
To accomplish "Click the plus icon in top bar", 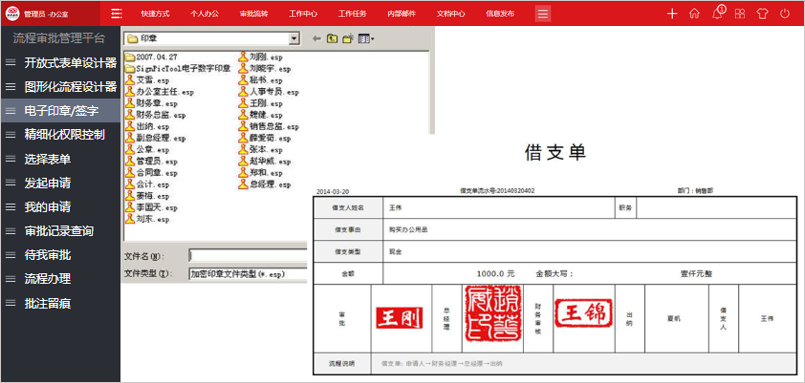I will point(672,14).
